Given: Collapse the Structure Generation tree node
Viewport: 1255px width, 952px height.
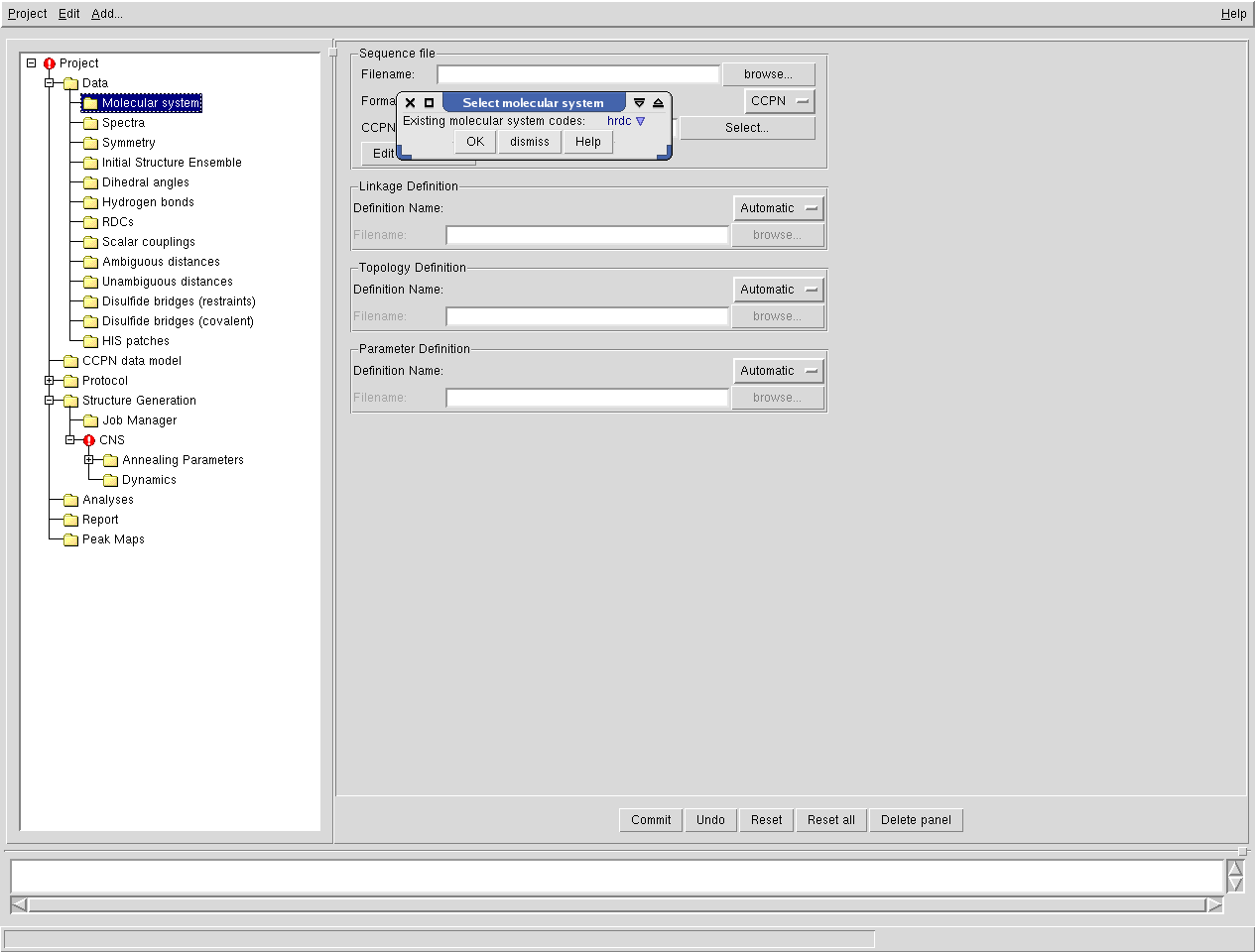Looking at the screenshot, I should (x=50, y=401).
